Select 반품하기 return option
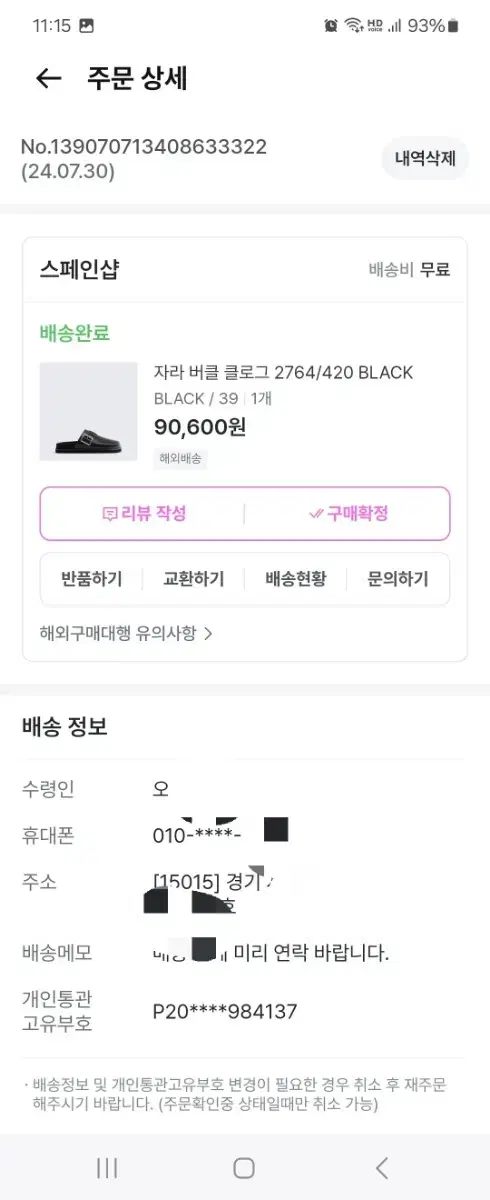The width and height of the screenshot is (490, 1200). coord(91,579)
